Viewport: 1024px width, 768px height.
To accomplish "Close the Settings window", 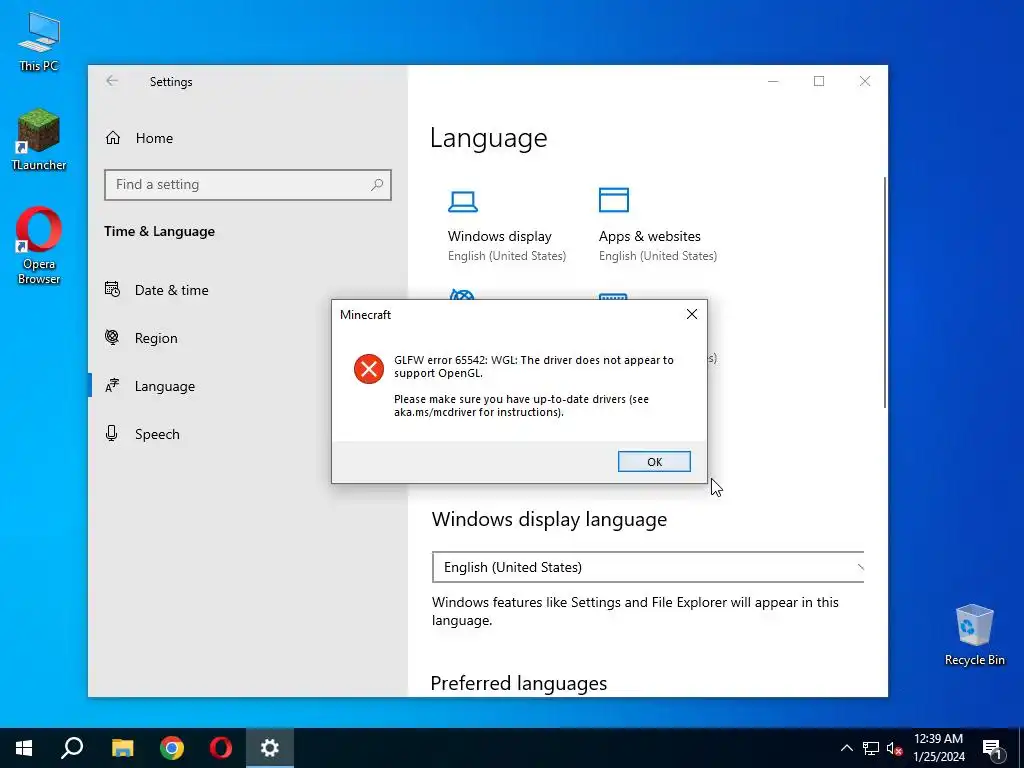I will coord(865,81).
